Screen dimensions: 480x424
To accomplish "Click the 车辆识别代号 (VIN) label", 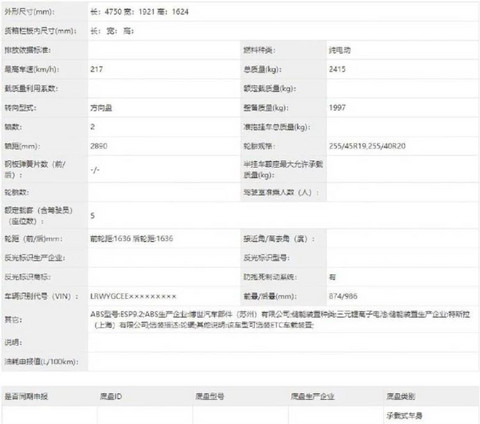I will coord(41,296).
